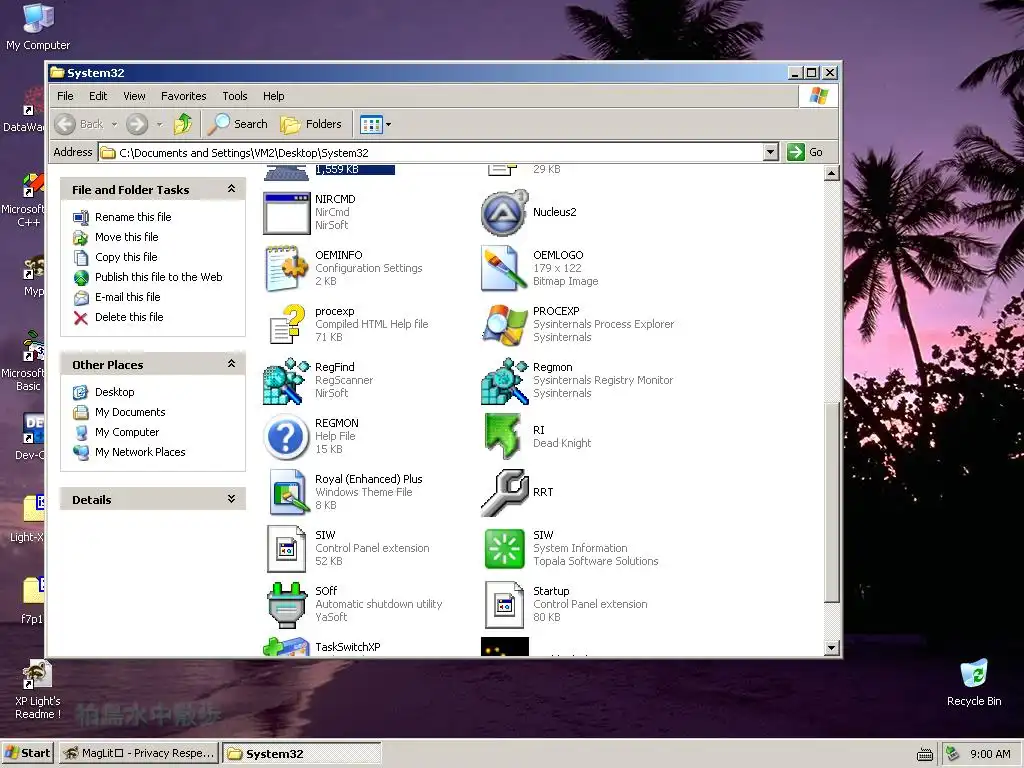The image size is (1024, 768).
Task: Go to My Documents in Other Places
Action: 130,412
